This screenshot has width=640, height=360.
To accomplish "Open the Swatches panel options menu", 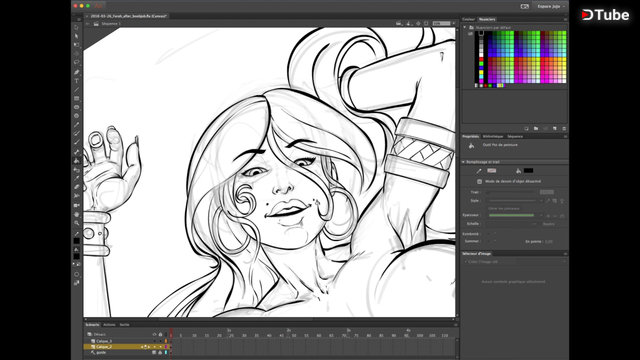I will pos(565,19).
